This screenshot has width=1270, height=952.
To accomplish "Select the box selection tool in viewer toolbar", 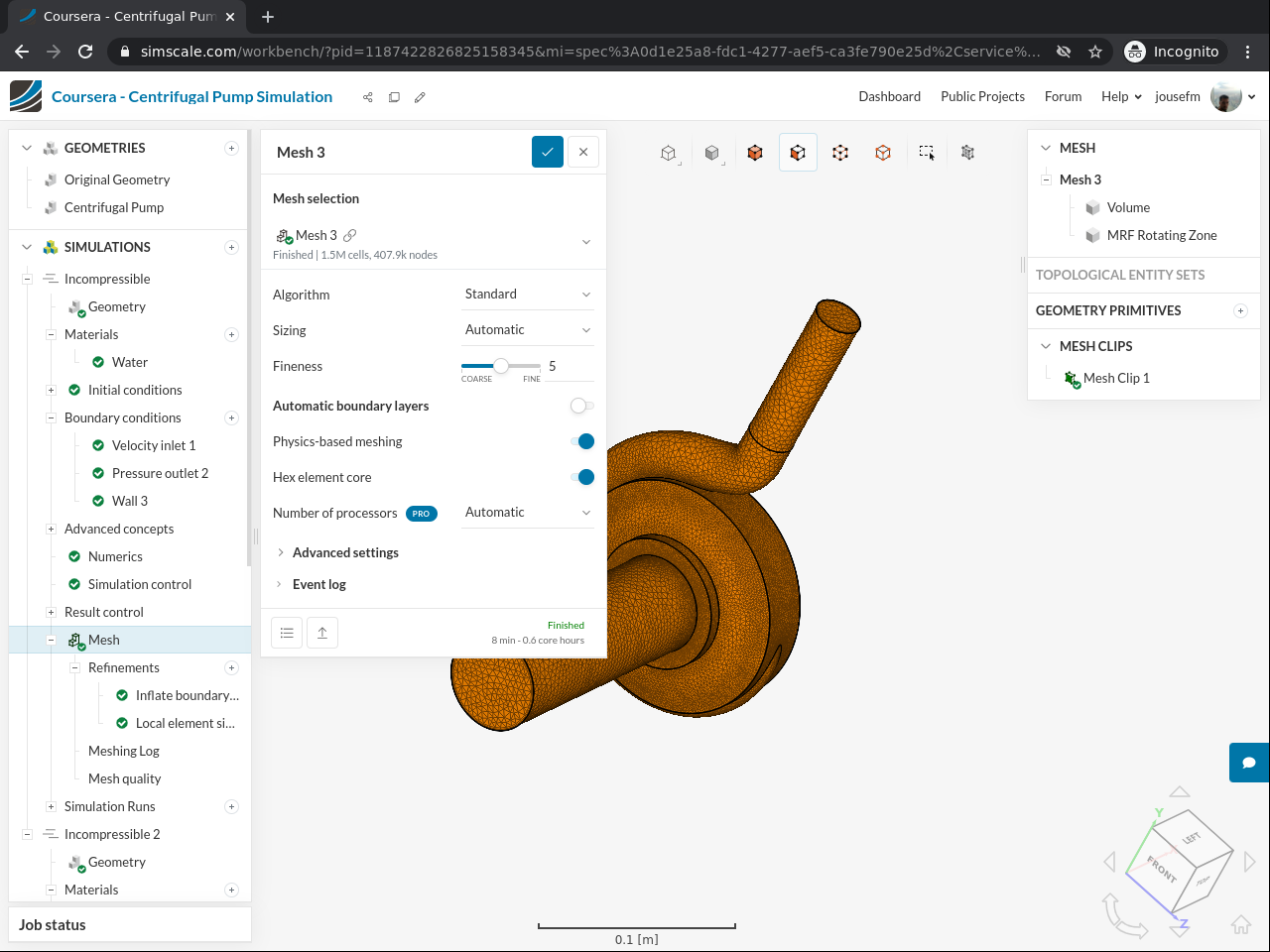I will 926,153.
